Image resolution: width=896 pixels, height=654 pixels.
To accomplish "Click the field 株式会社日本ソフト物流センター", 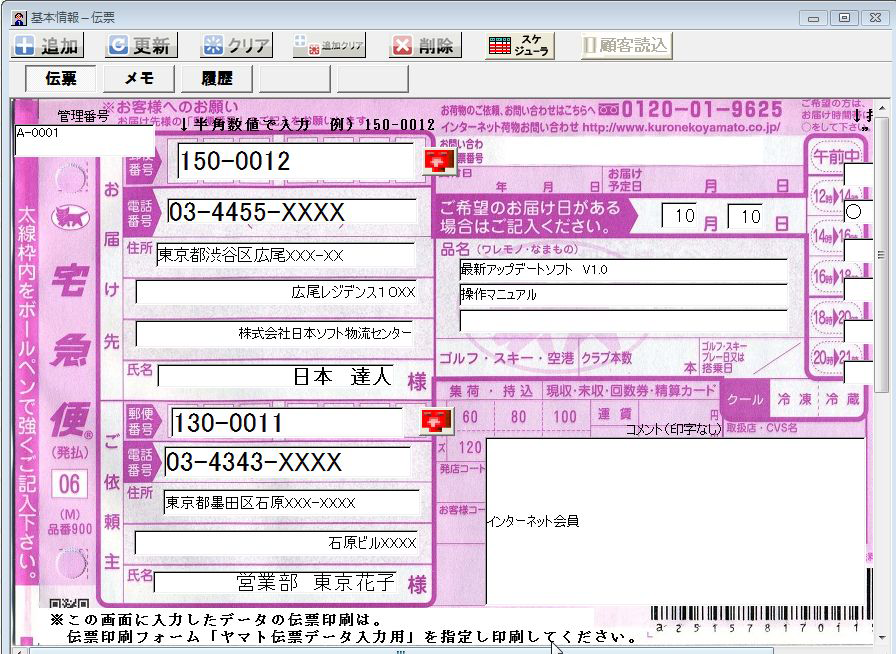I will 275,333.
